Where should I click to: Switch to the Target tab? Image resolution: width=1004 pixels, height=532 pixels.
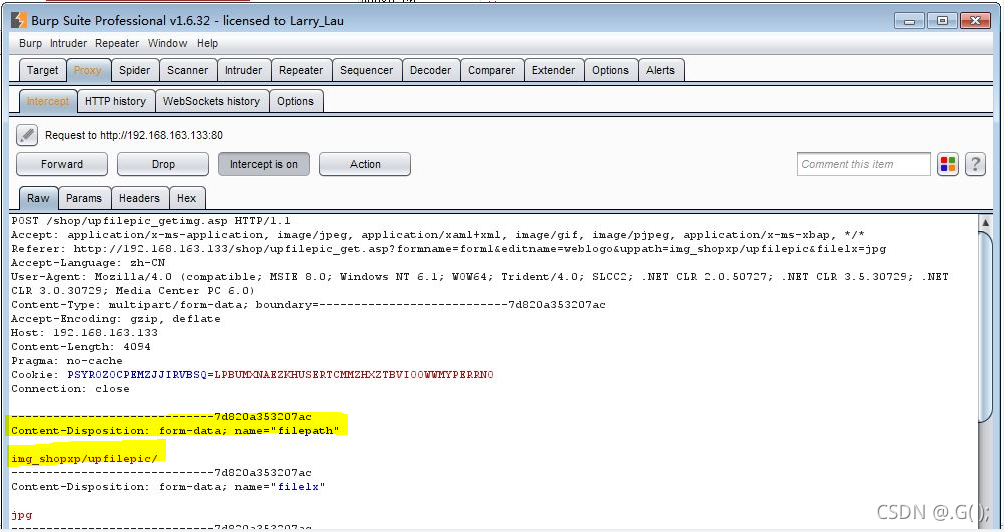42,70
